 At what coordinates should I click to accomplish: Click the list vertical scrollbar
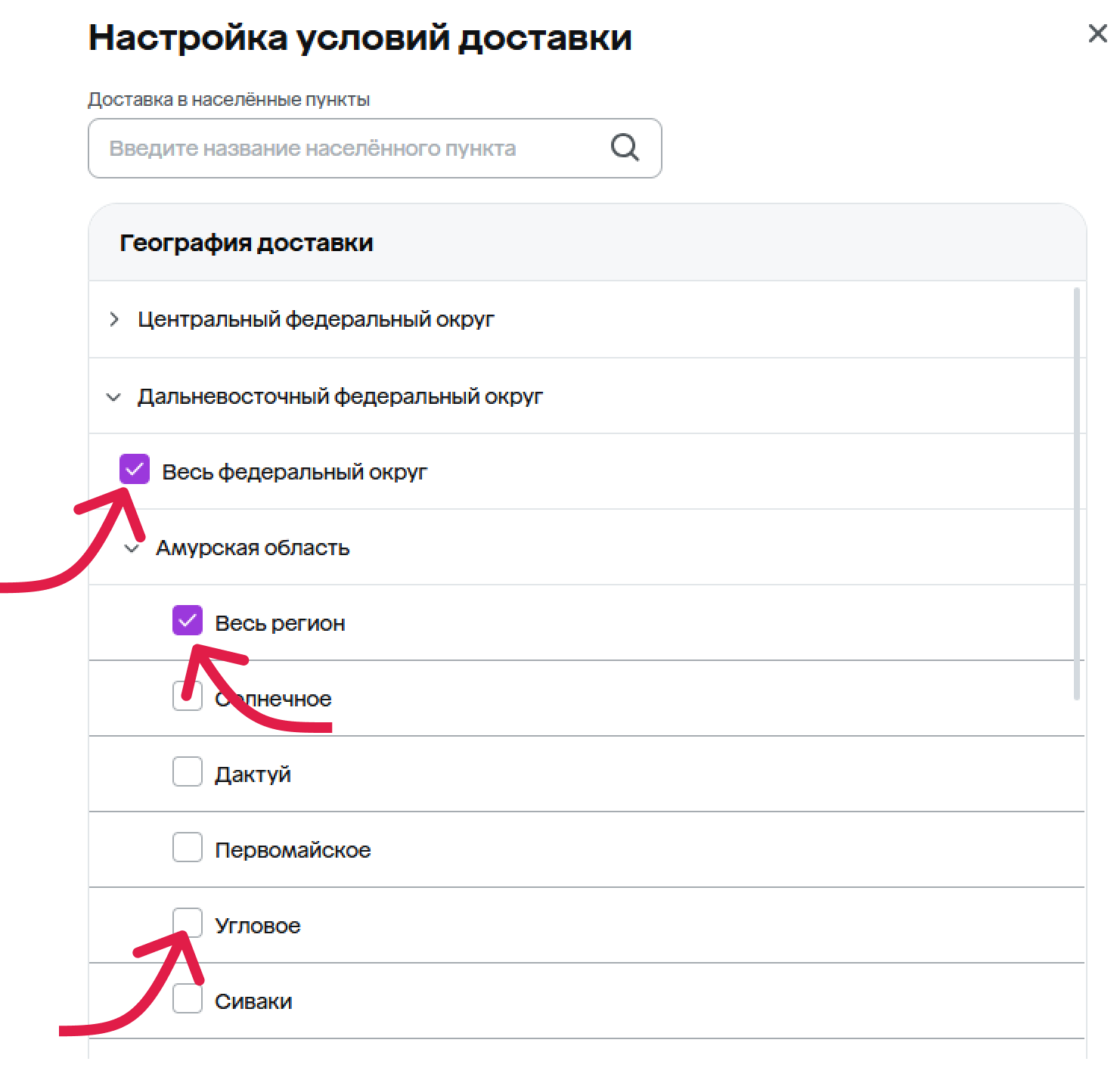[1077, 494]
